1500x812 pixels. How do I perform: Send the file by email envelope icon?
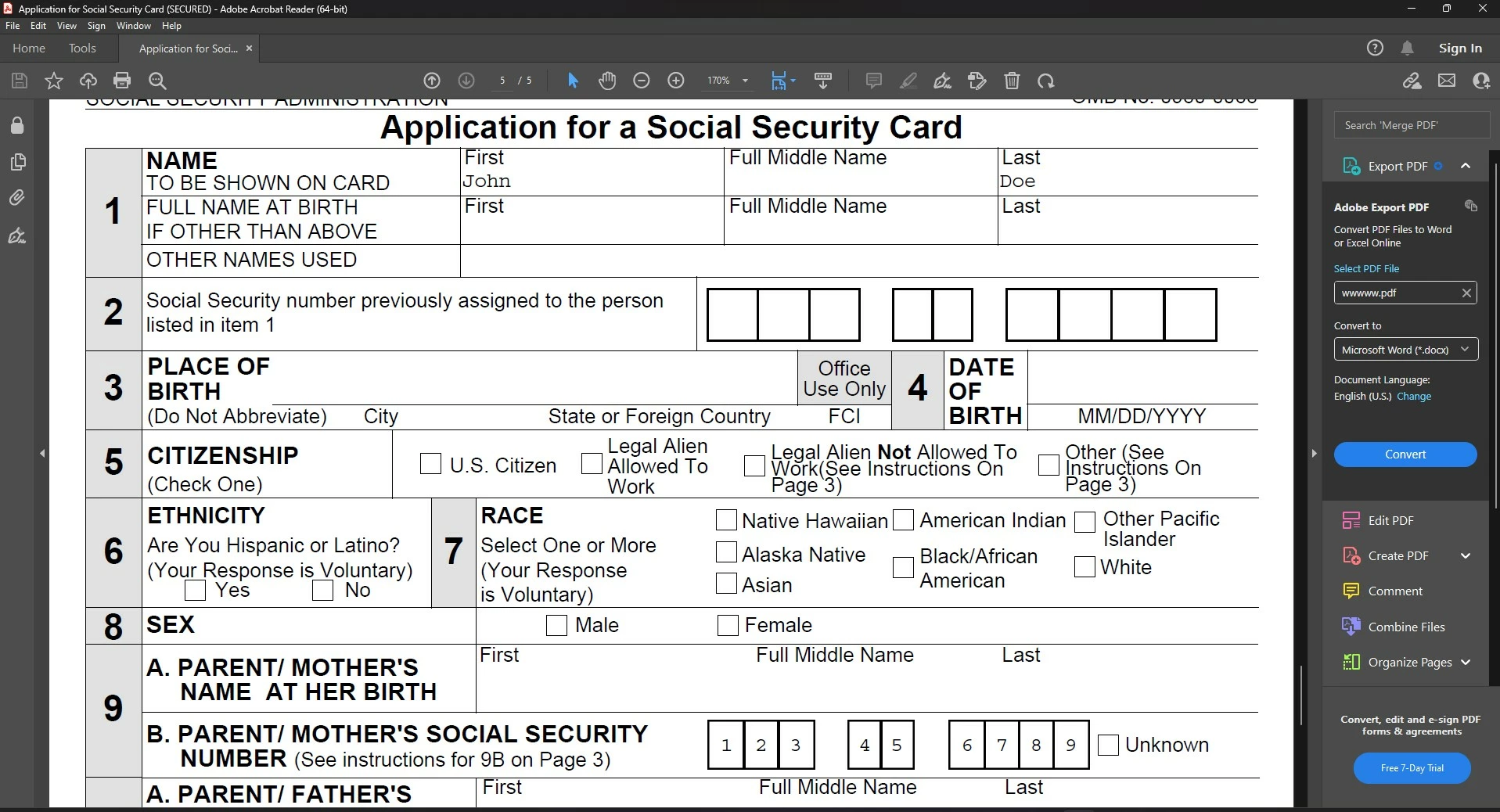[1447, 81]
